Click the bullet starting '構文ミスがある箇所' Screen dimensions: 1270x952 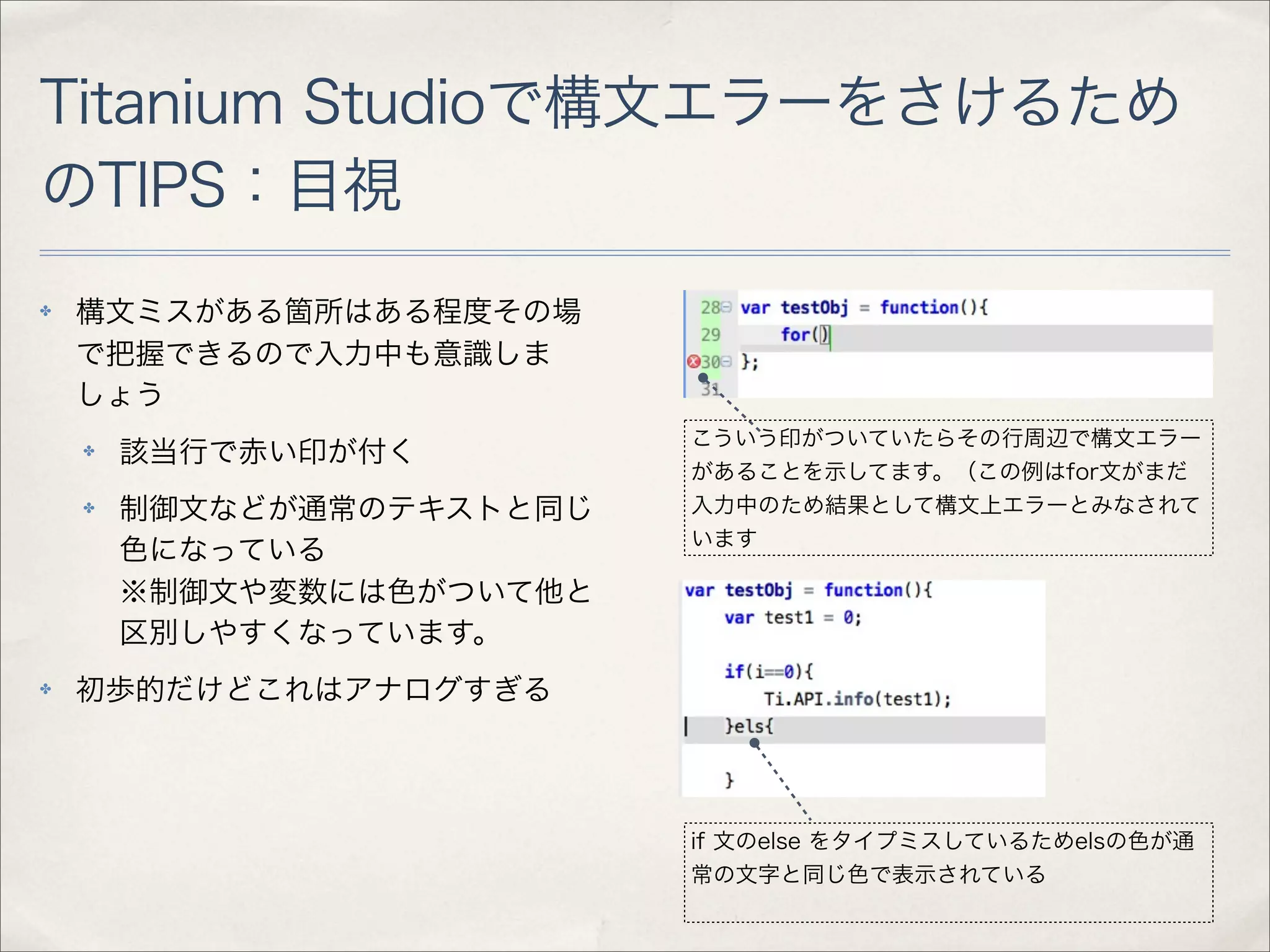tap(329, 352)
